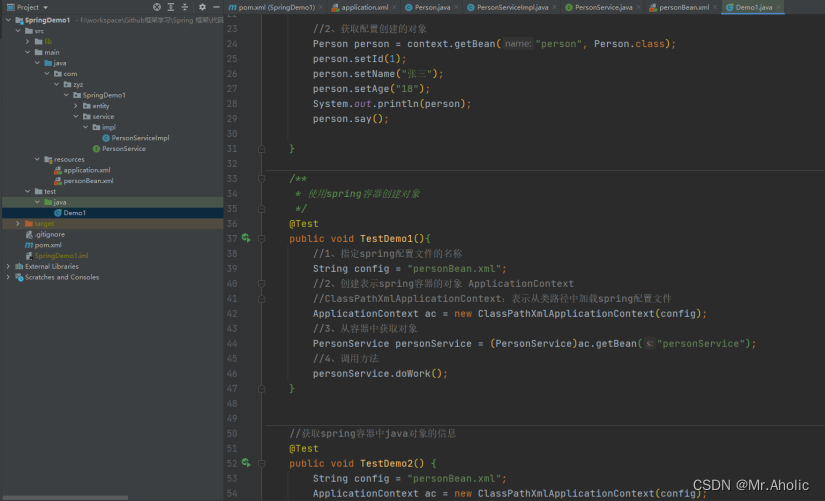Expand External Libraries node

(8, 266)
